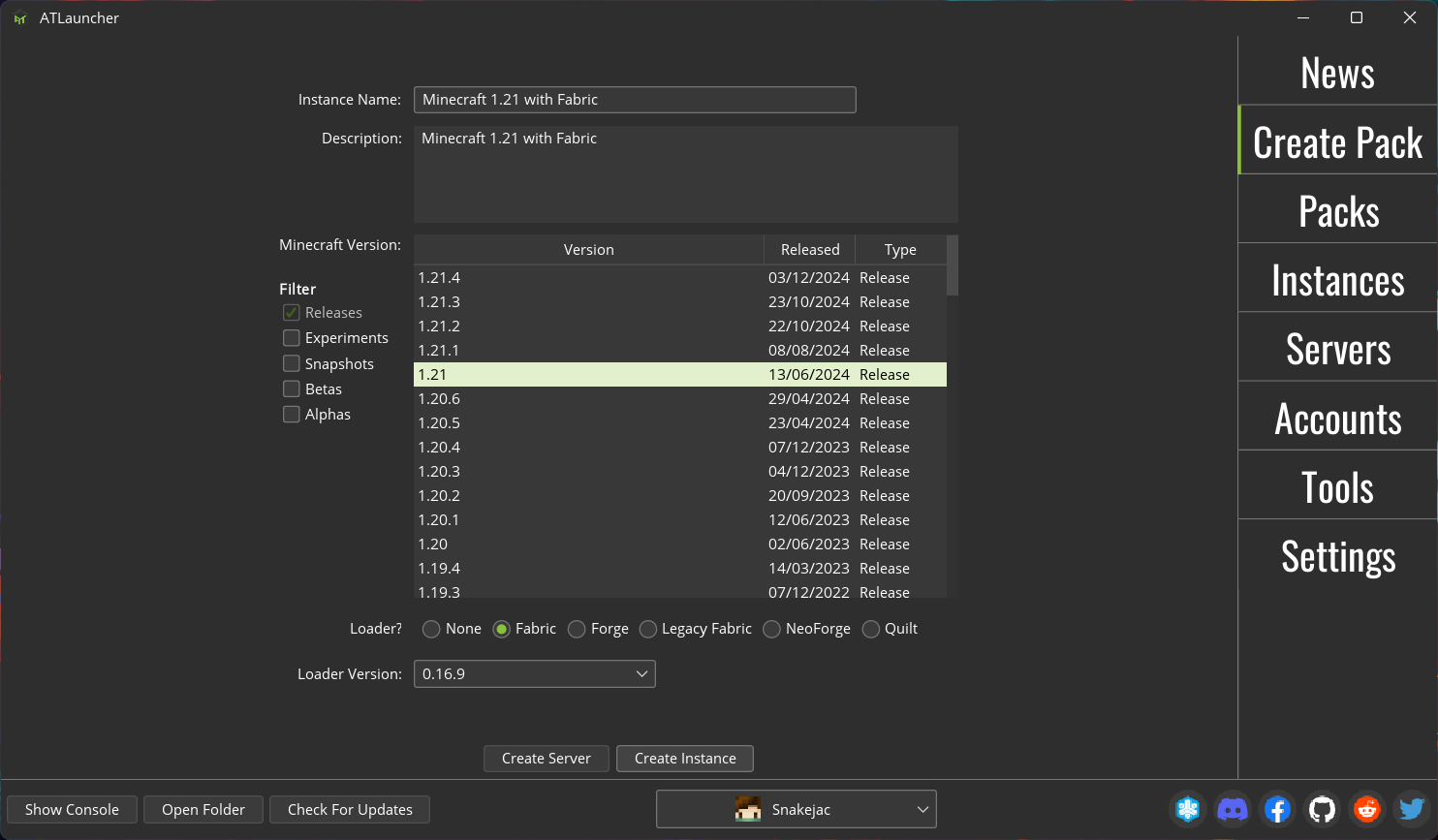Image resolution: width=1438 pixels, height=840 pixels.
Task: Click the Facebook icon
Action: pyautogui.click(x=1277, y=809)
